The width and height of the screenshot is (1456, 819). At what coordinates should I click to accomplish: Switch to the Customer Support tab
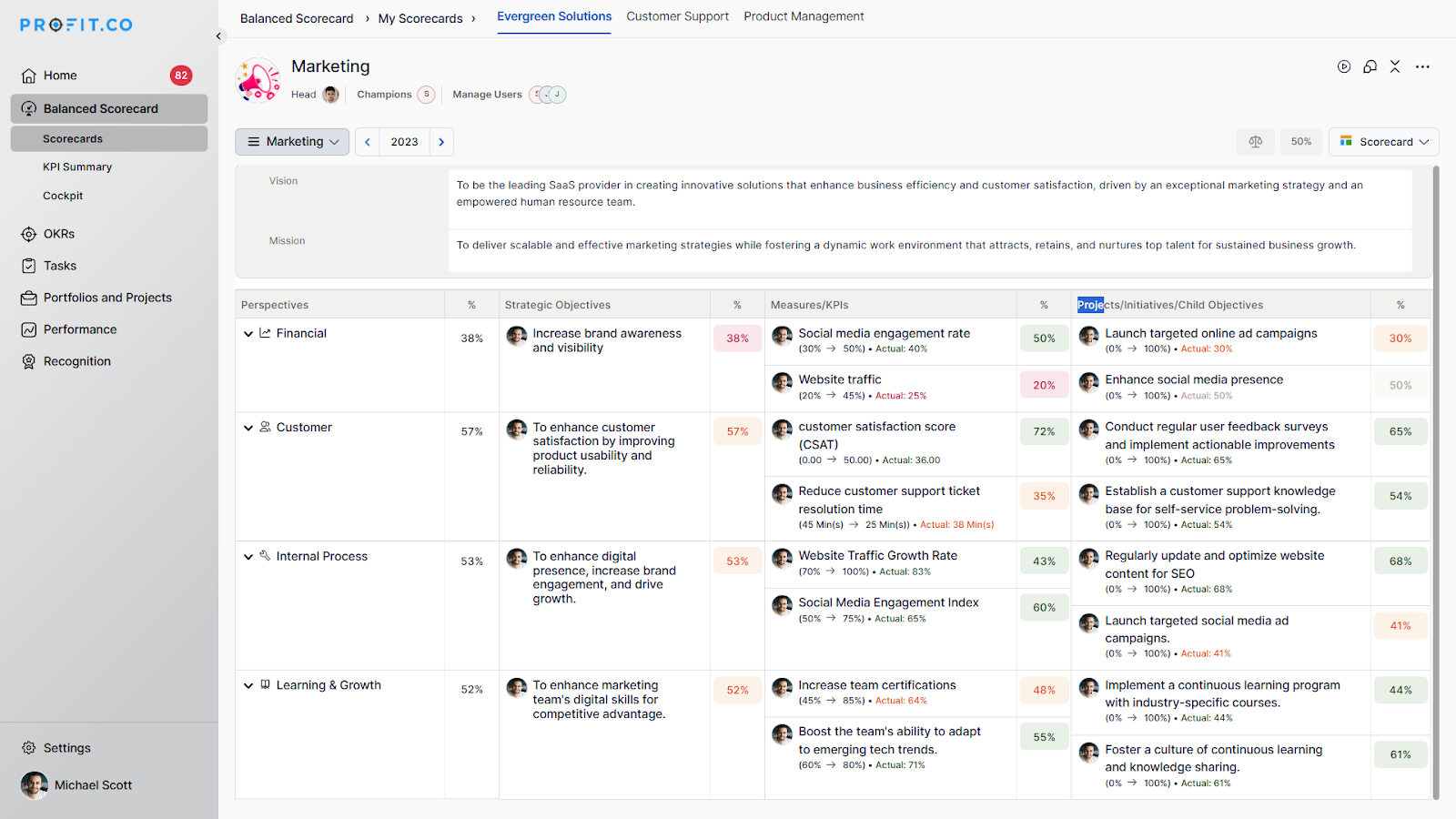tap(677, 16)
